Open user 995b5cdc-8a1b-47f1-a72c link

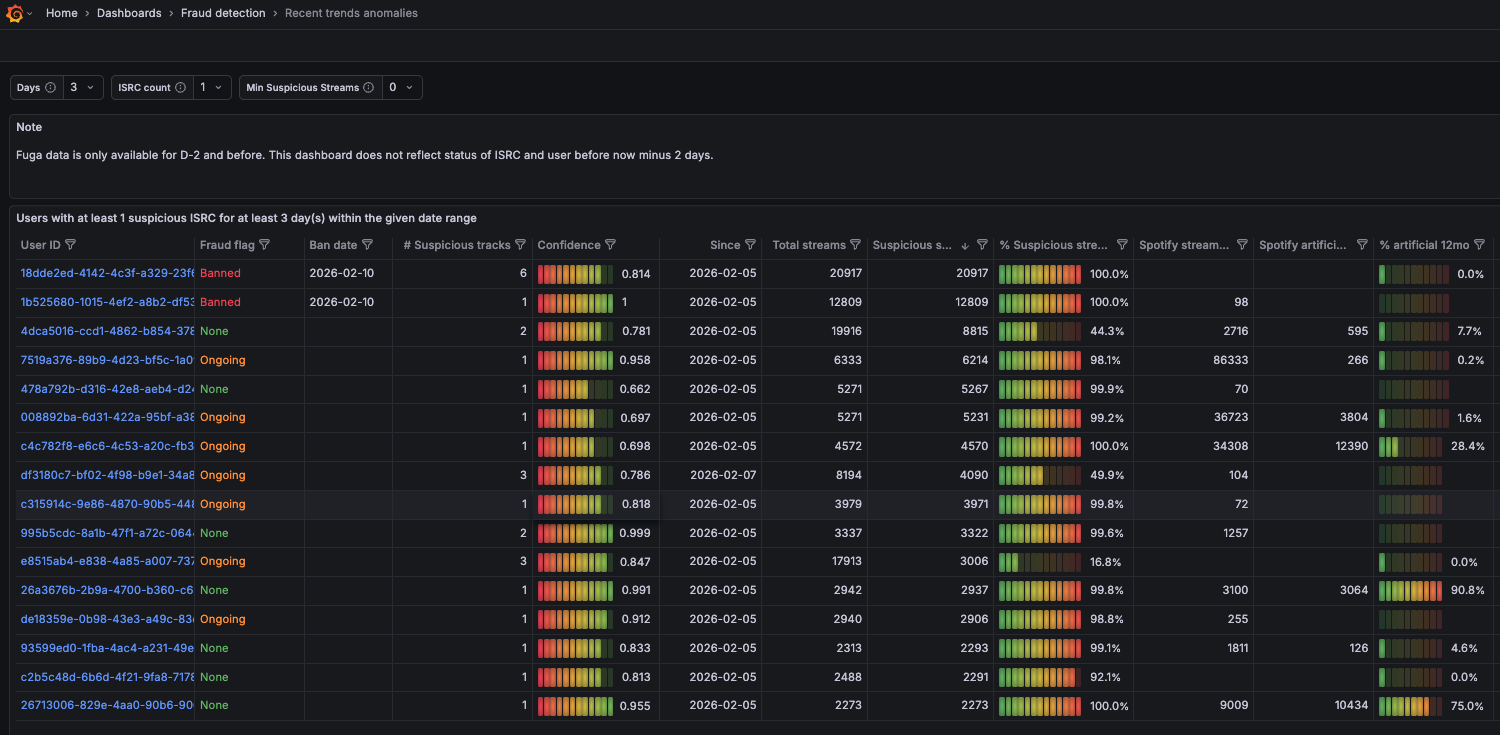coord(108,533)
